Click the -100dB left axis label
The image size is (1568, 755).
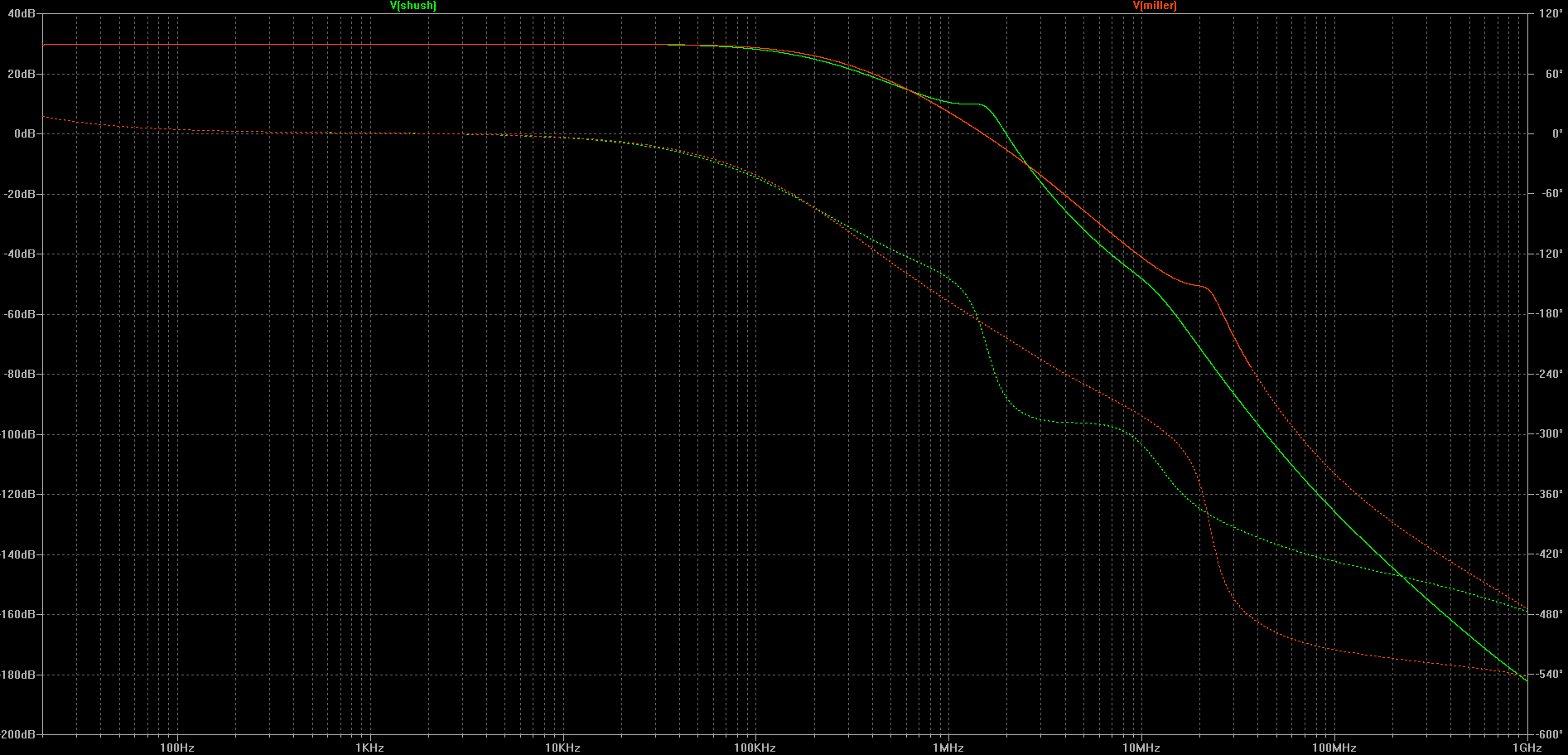point(17,434)
